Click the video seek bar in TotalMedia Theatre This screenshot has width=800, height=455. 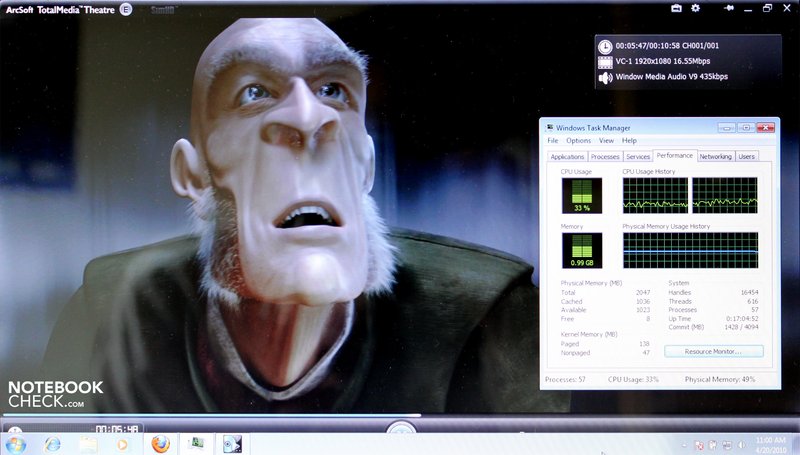point(400,416)
